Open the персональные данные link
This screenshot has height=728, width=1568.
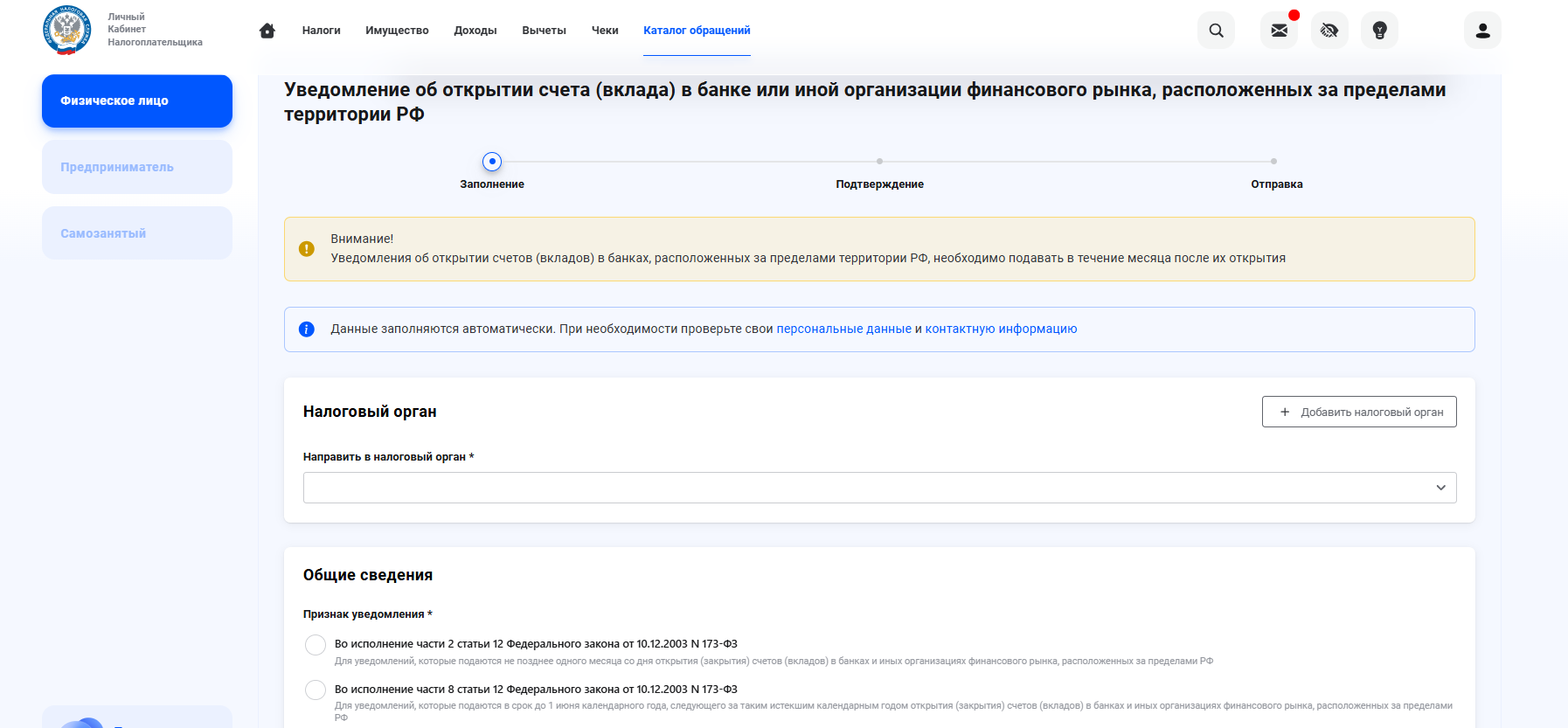click(843, 329)
